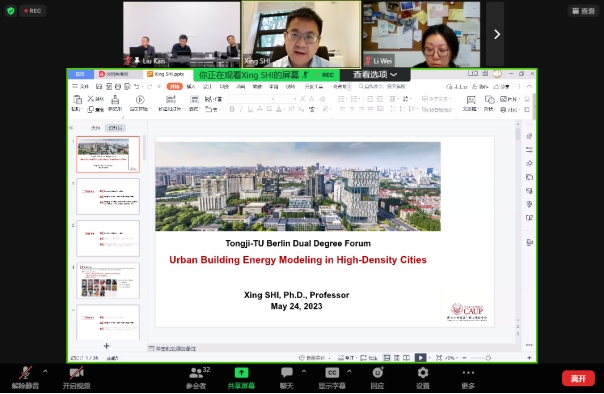Open the reactions smiley icon
The image size is (604, 394).
pos(377,372)
